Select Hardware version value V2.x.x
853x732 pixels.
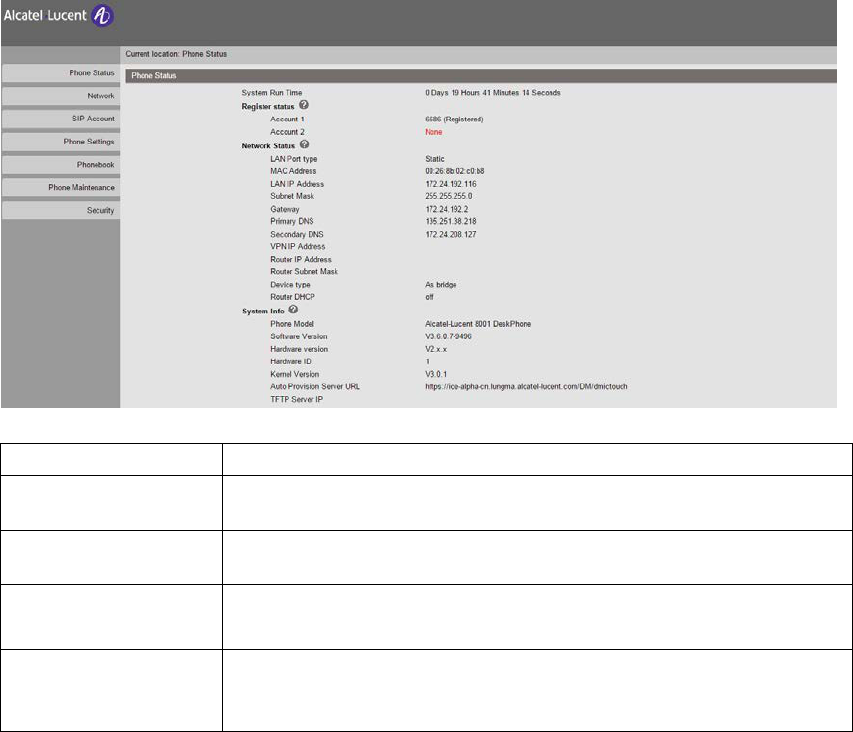pyautogui.click(x=436, y=349)
